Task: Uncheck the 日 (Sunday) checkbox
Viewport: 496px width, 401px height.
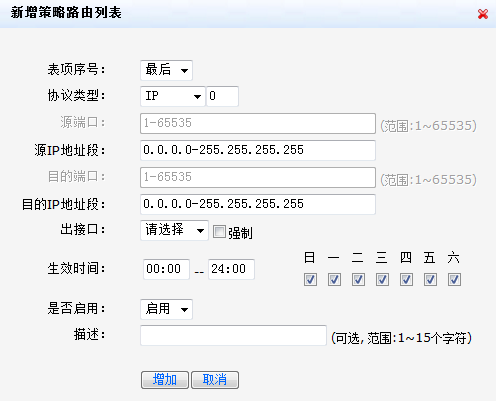Action: click(x=310, y=280)
